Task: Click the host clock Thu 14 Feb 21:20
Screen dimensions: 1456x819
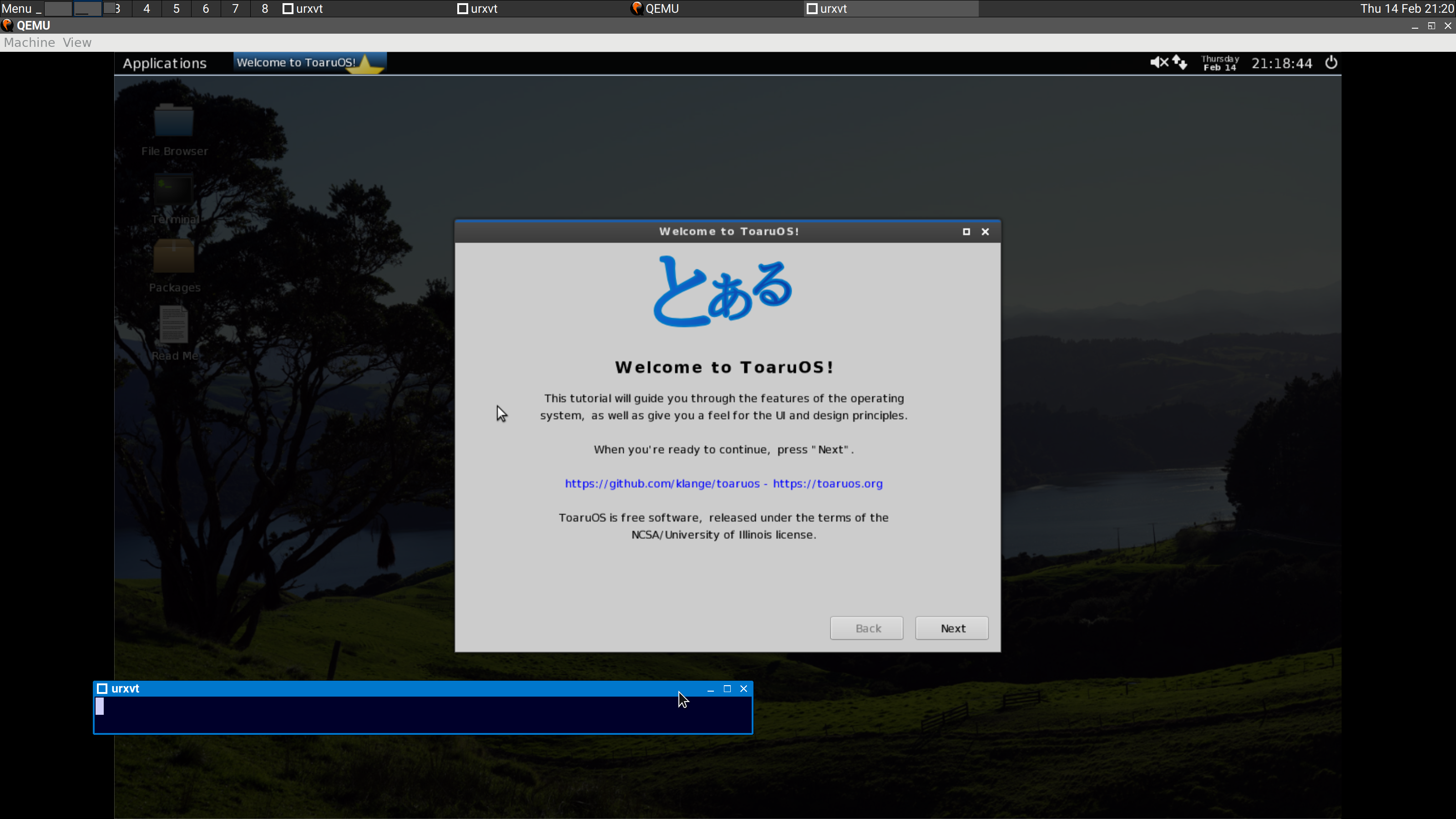Action: pos(1406,9)
